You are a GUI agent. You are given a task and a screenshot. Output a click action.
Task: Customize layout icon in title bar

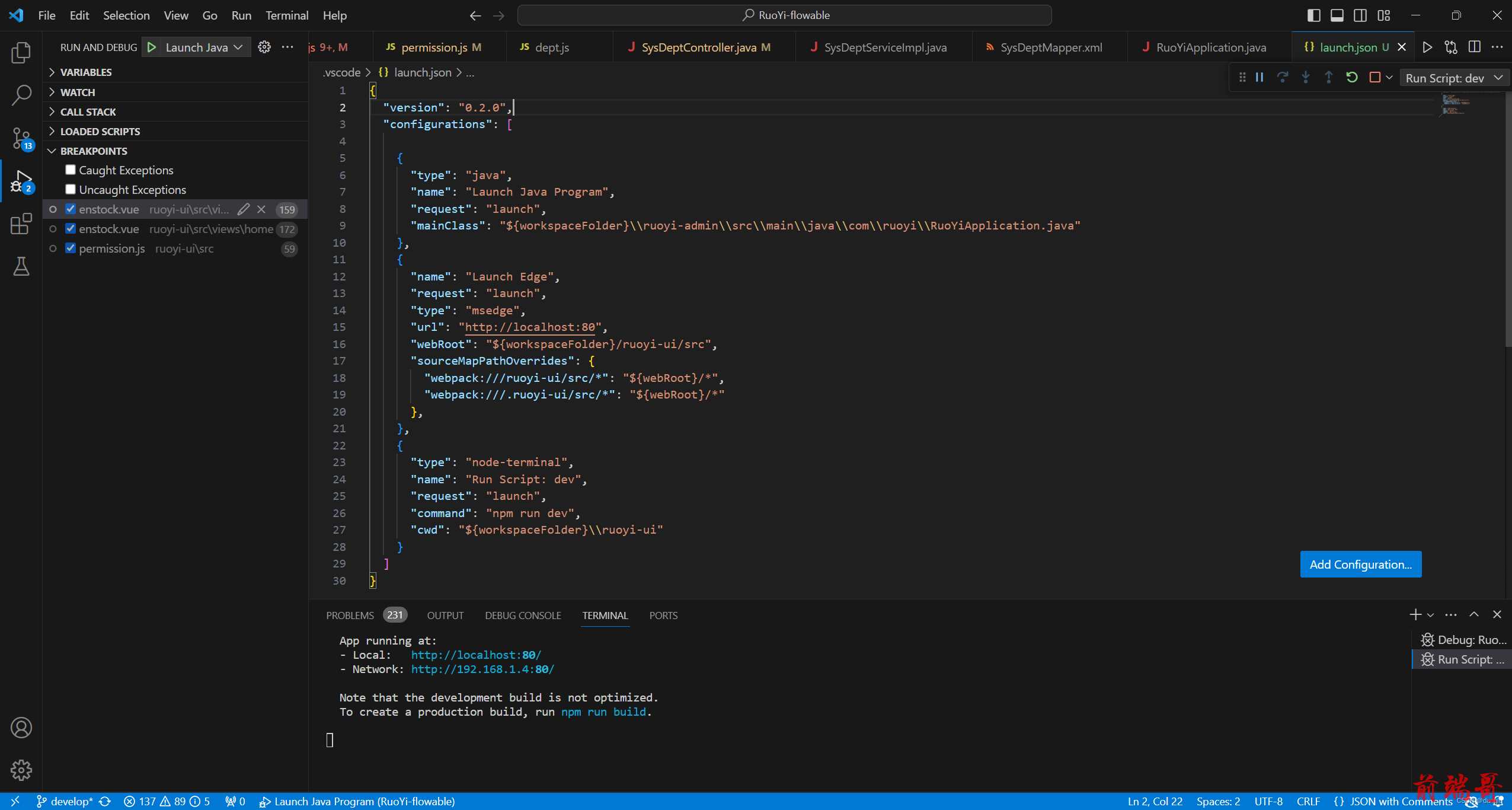(1384, 15)
